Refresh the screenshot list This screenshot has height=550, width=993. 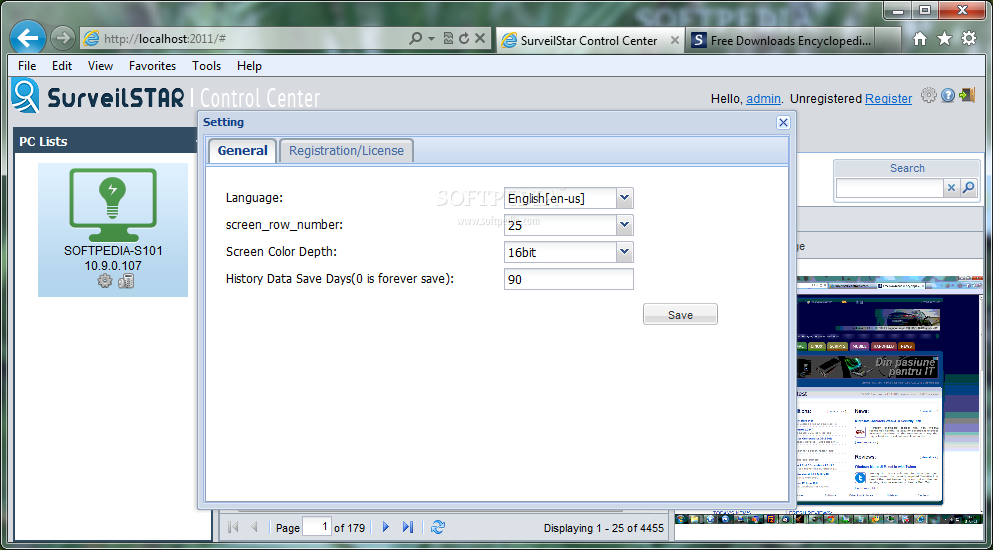438,527
